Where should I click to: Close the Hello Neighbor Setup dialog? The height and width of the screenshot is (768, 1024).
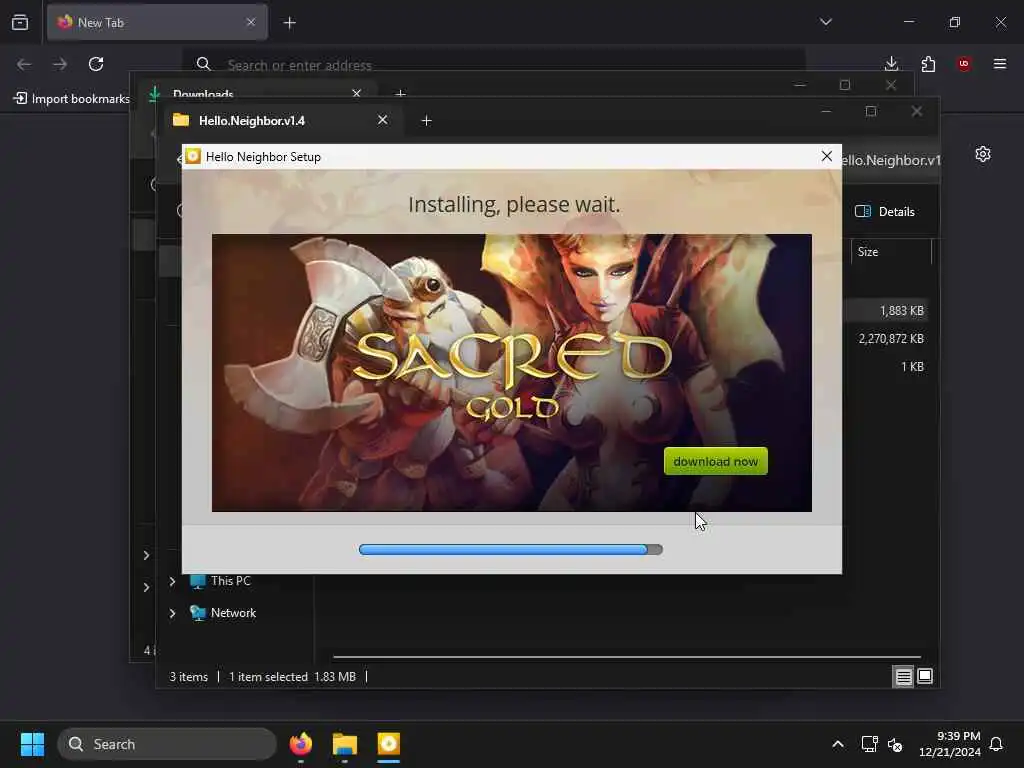[826, 156]
